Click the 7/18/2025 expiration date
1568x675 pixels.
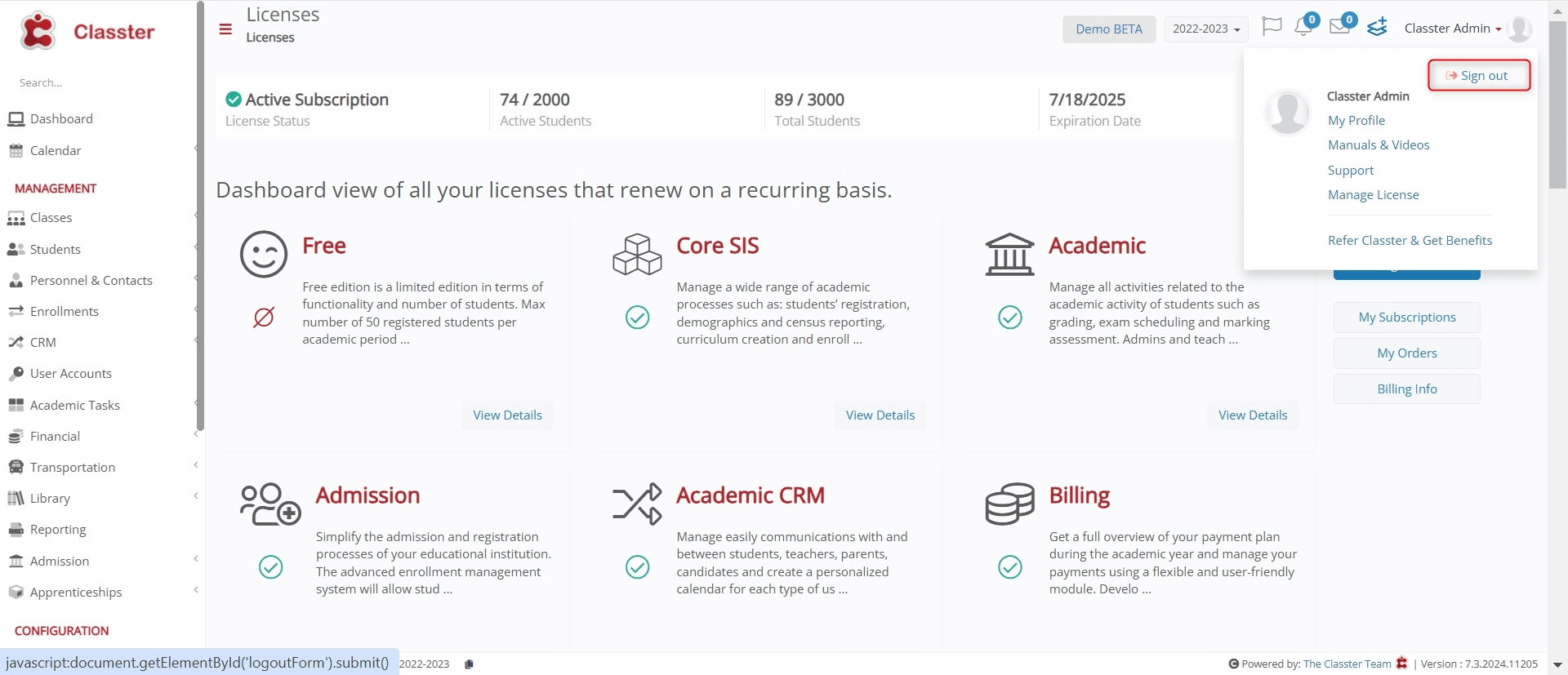(1087, 100)
